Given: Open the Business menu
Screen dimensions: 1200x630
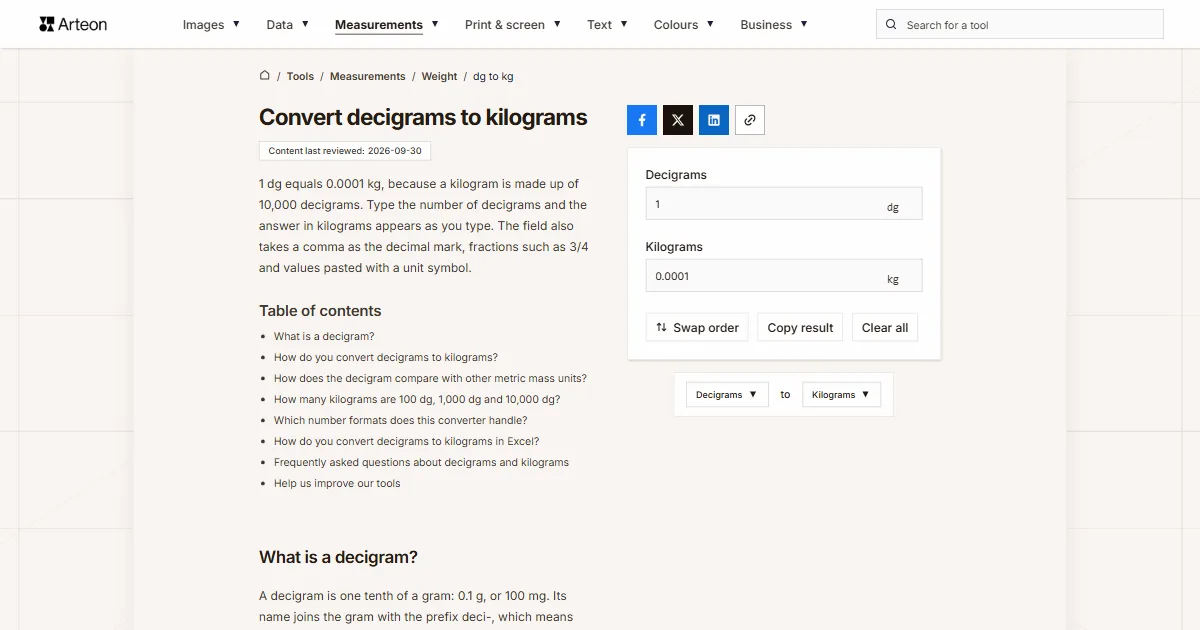Looking at the screenshot, I should pyautogui.click(x=774, y=24).
